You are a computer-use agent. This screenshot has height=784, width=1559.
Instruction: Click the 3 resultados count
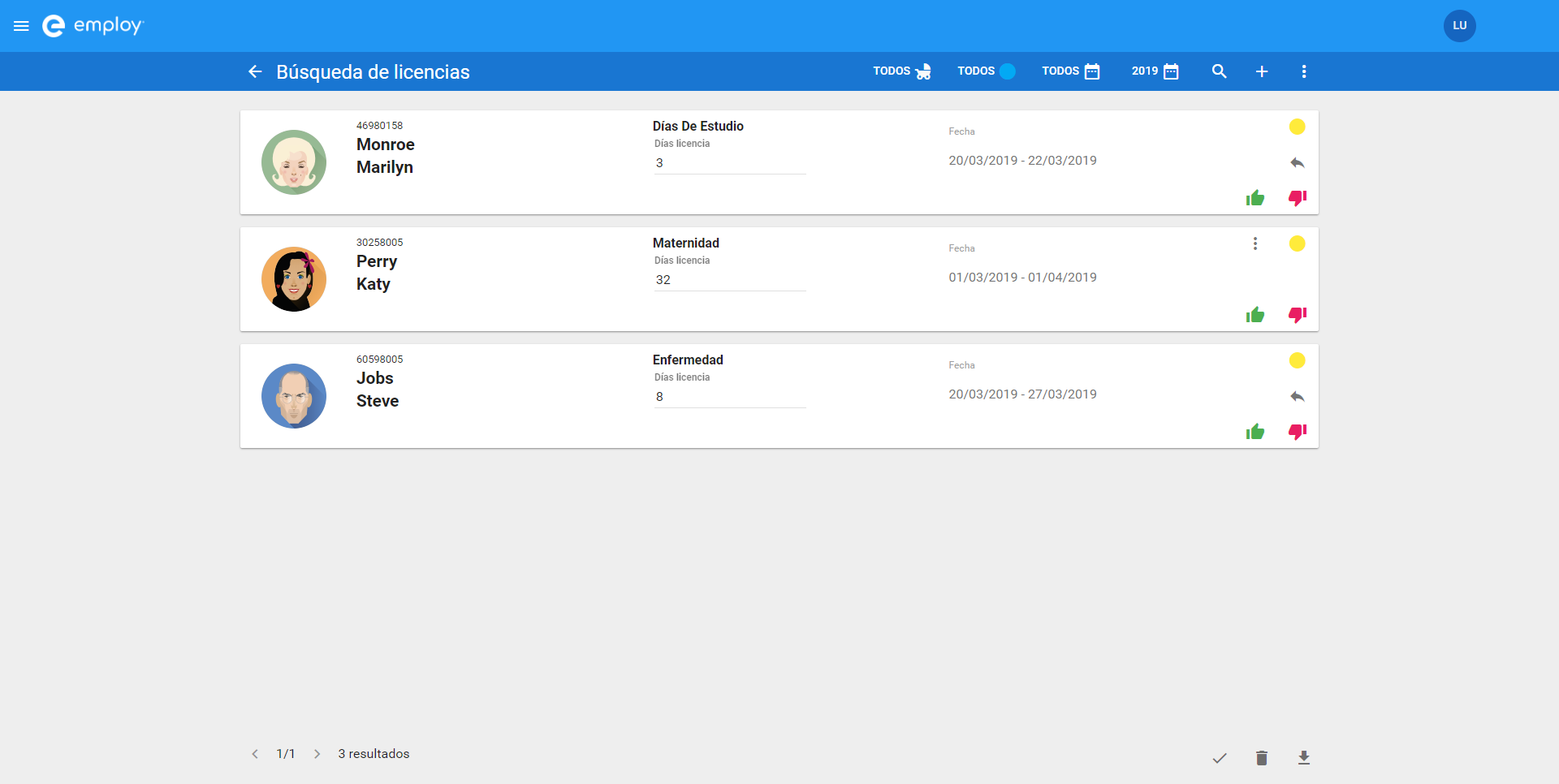click(374, 754)
